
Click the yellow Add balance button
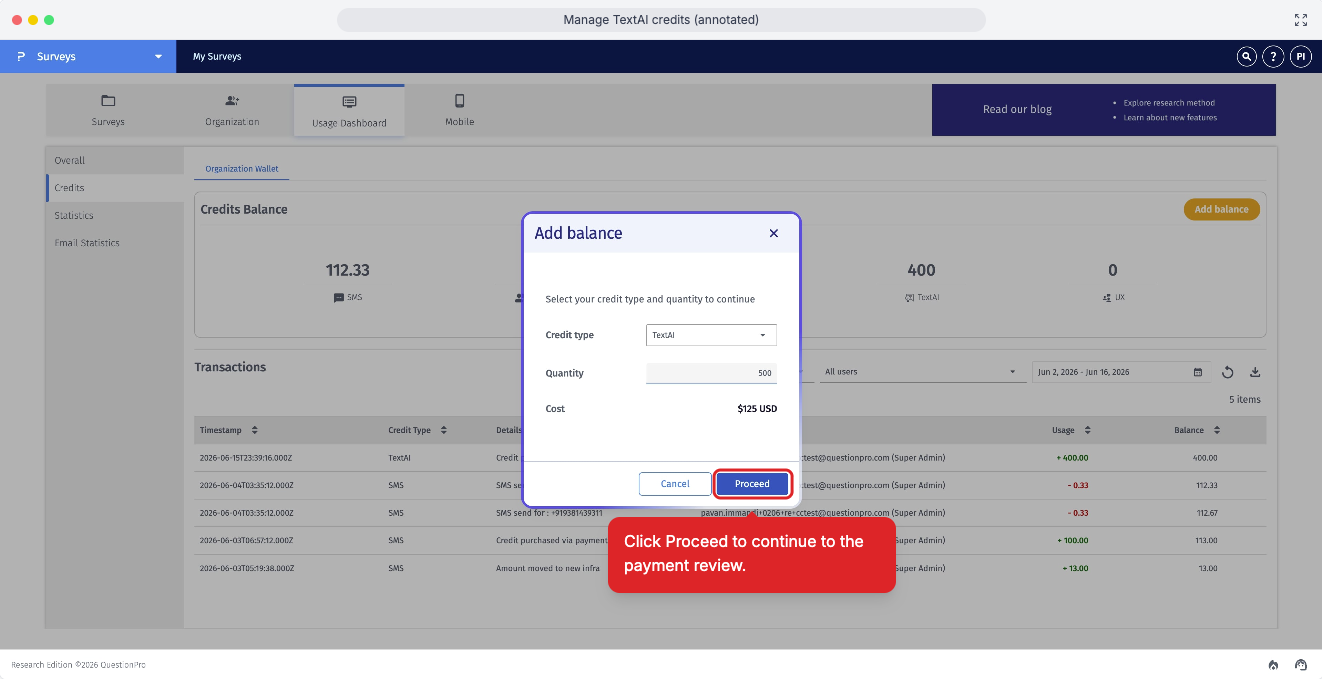pyautogui.click(x=1221, y=209)
